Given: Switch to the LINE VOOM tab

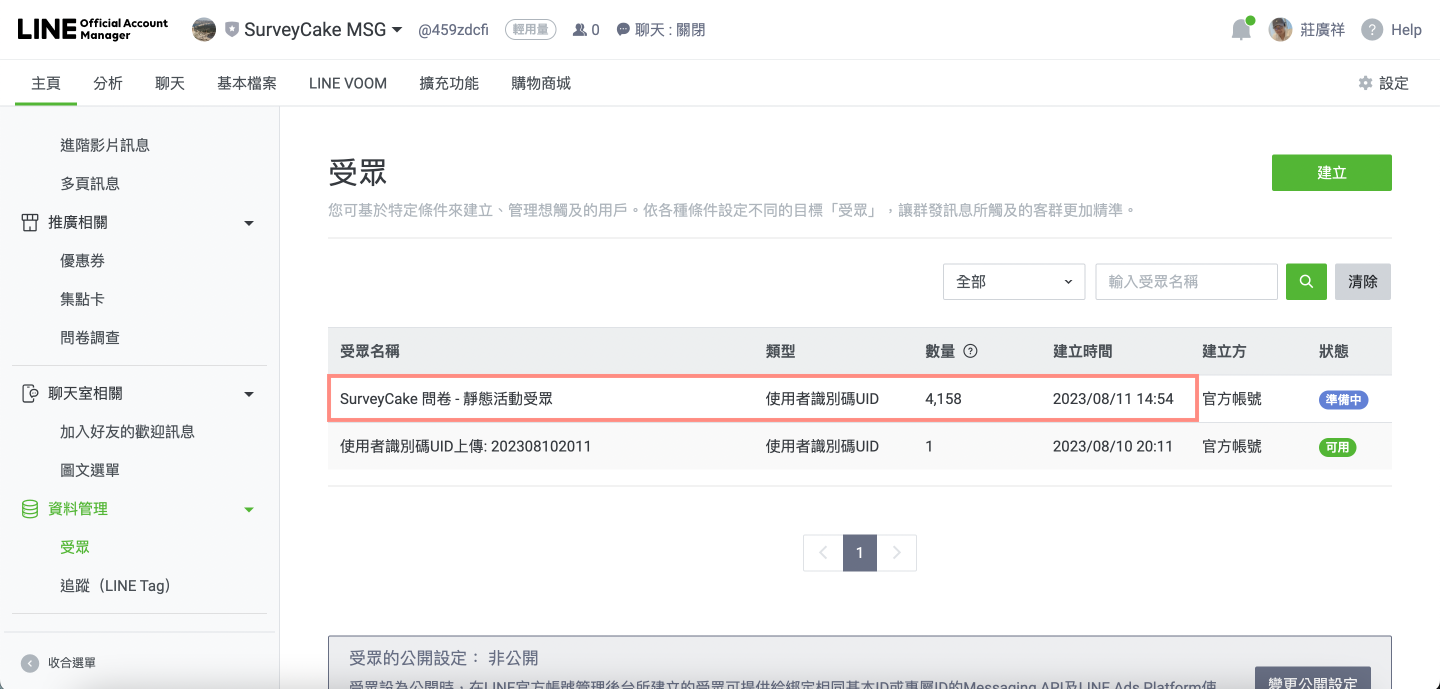Looking at the screenshot, I should tap(348, 83).
